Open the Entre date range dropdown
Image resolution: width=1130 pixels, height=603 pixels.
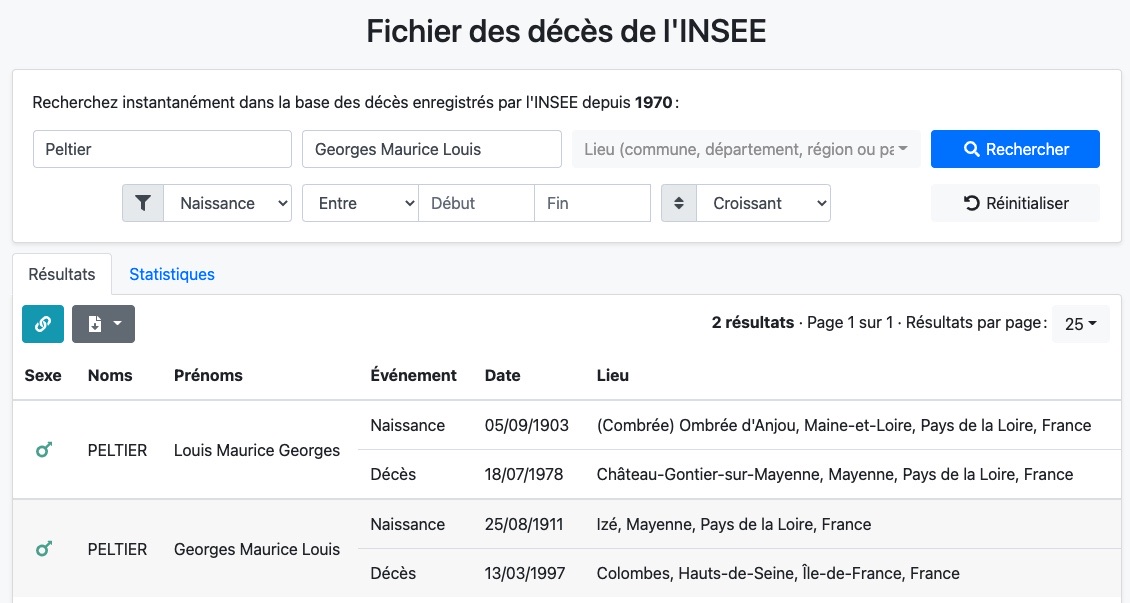click(x=360, y=203)
